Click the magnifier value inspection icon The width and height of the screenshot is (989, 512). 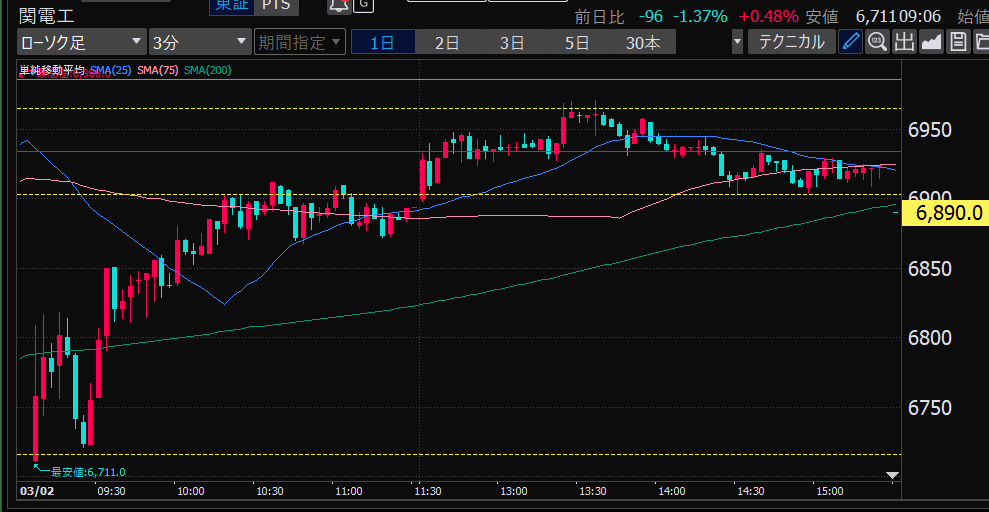click(877, 41)
